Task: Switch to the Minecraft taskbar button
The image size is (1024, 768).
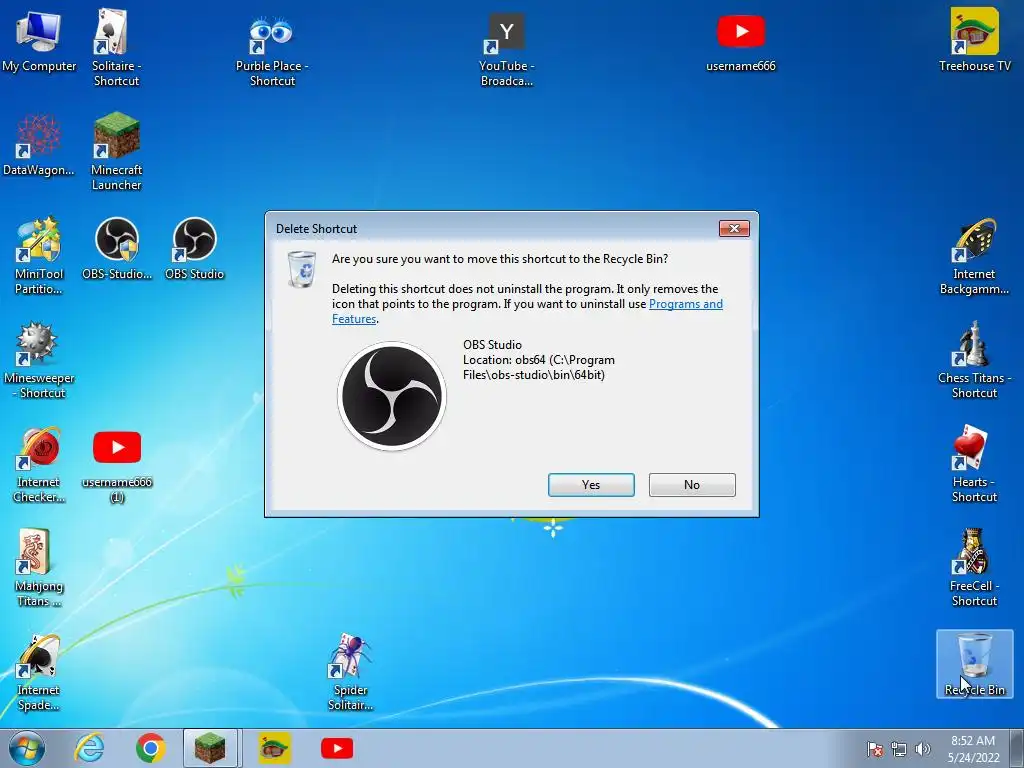Action: (210, 748)
